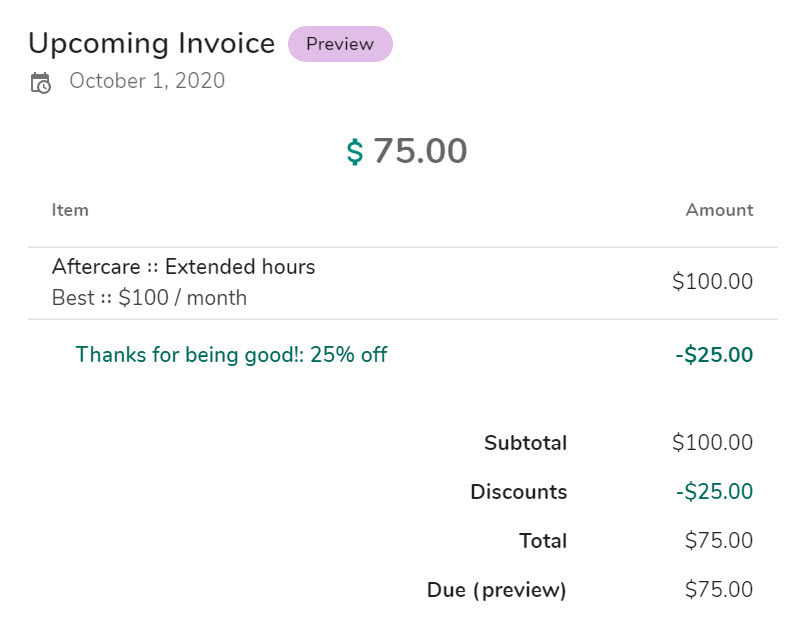Click the Subtotal label
The height and width of the screenshot is (626, 807).
pos(525,443)
